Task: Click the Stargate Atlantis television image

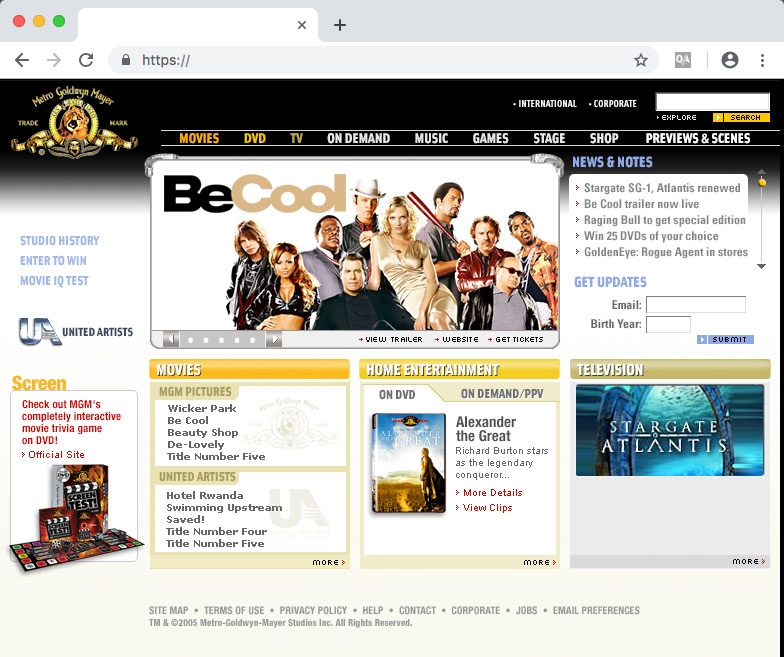Action: [x=670, y=430]
